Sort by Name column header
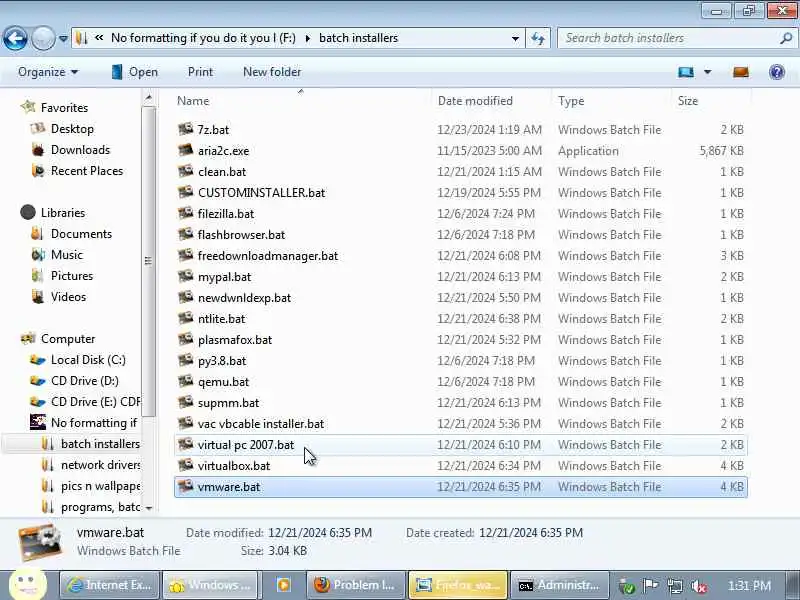 [x=193, y=101]
